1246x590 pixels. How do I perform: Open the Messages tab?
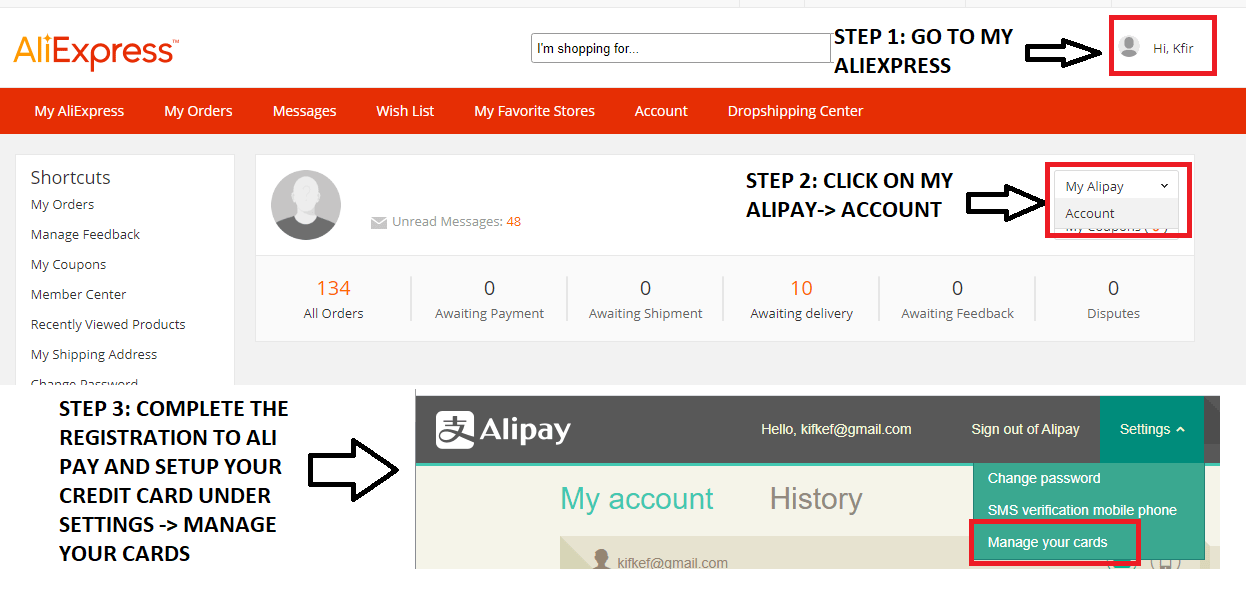(x=304, y=111)
